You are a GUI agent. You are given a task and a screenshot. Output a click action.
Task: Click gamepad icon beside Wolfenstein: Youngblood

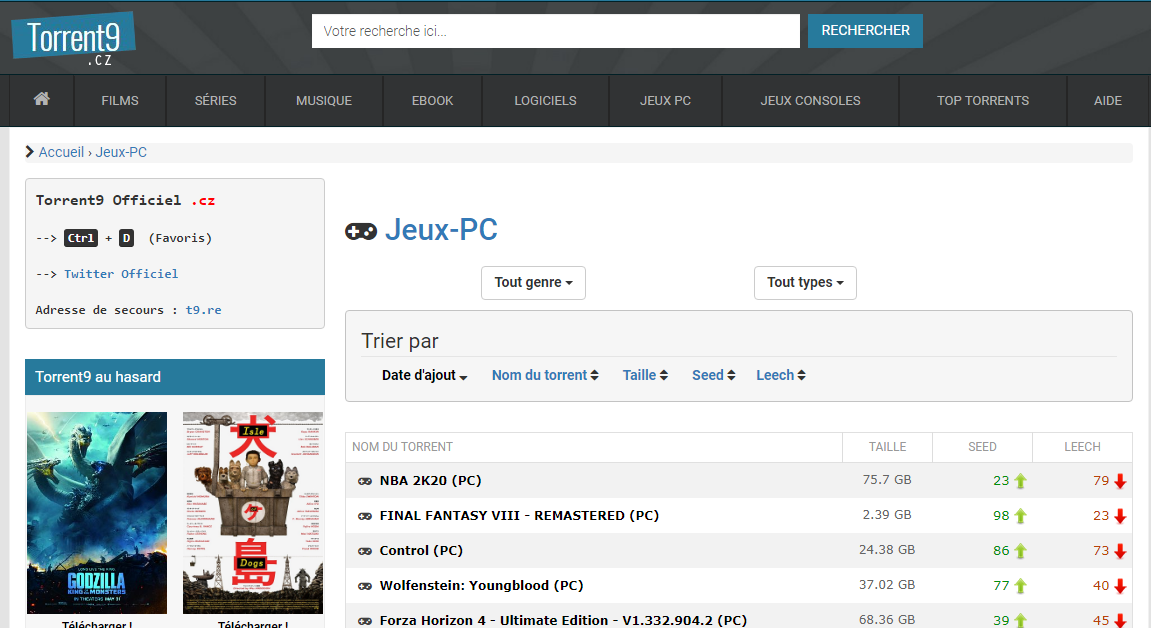tap(365, 586)
